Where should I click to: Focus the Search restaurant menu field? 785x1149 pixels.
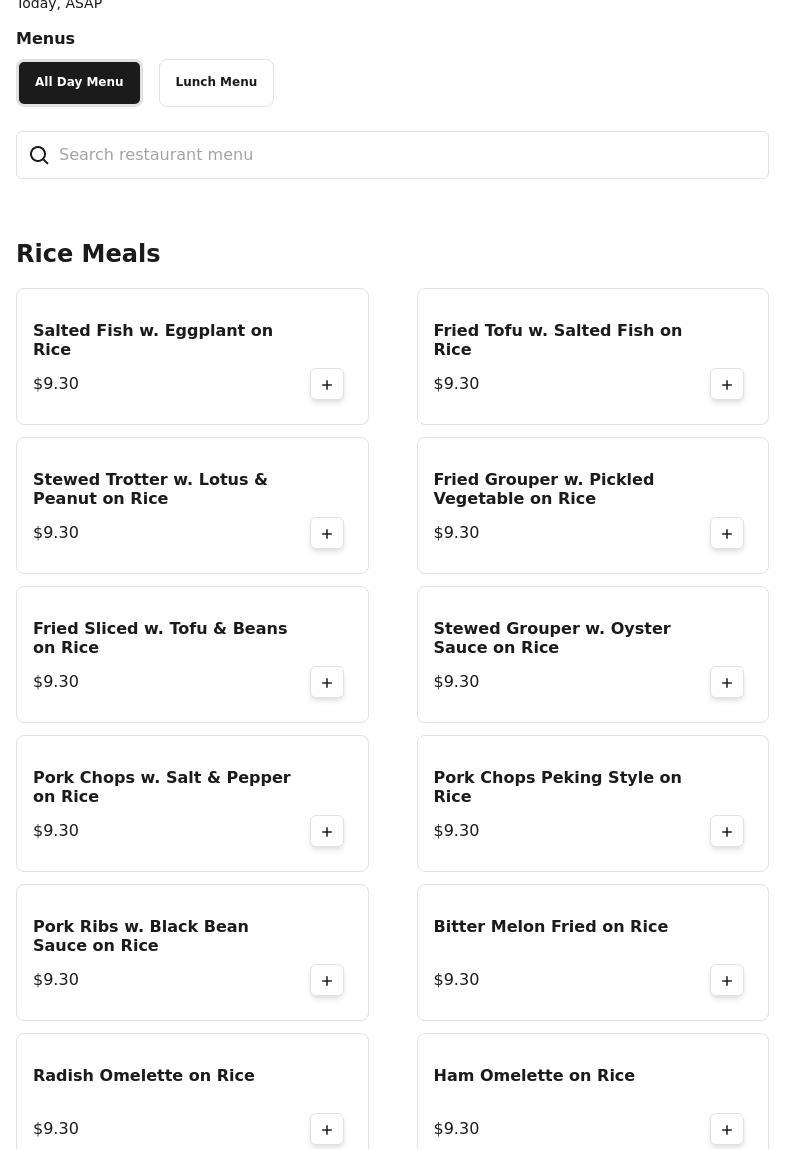coord(400,155)
